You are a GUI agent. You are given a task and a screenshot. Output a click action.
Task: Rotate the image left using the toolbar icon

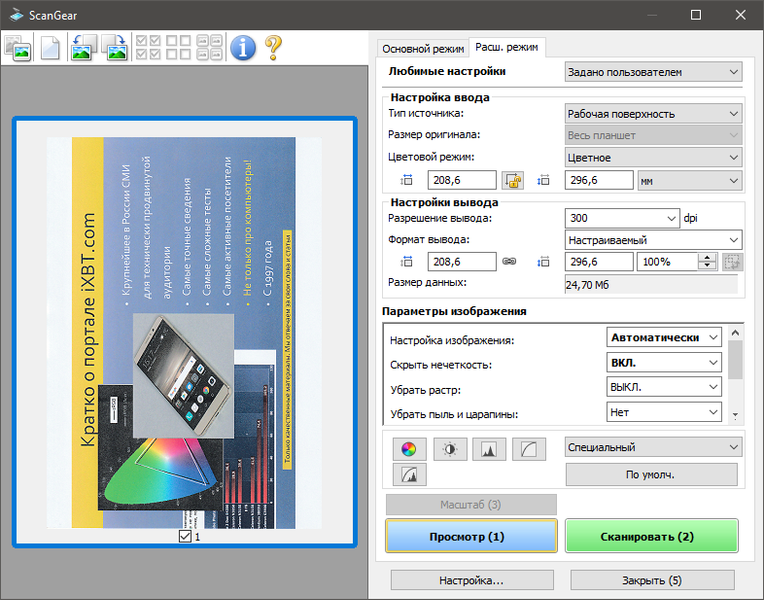pos(84,48)
